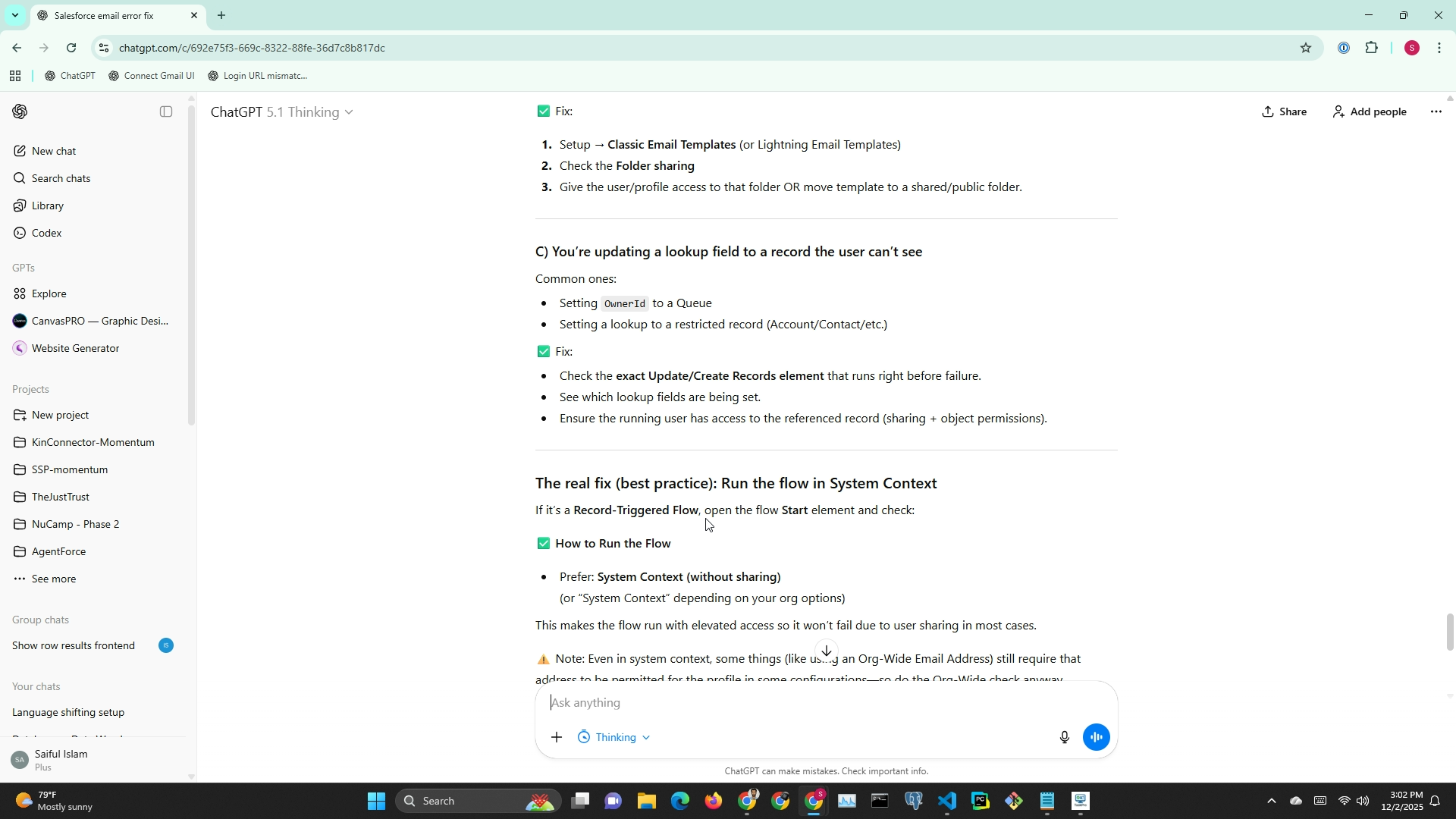Open the KinConnector-Momentum project

point(93,442)
